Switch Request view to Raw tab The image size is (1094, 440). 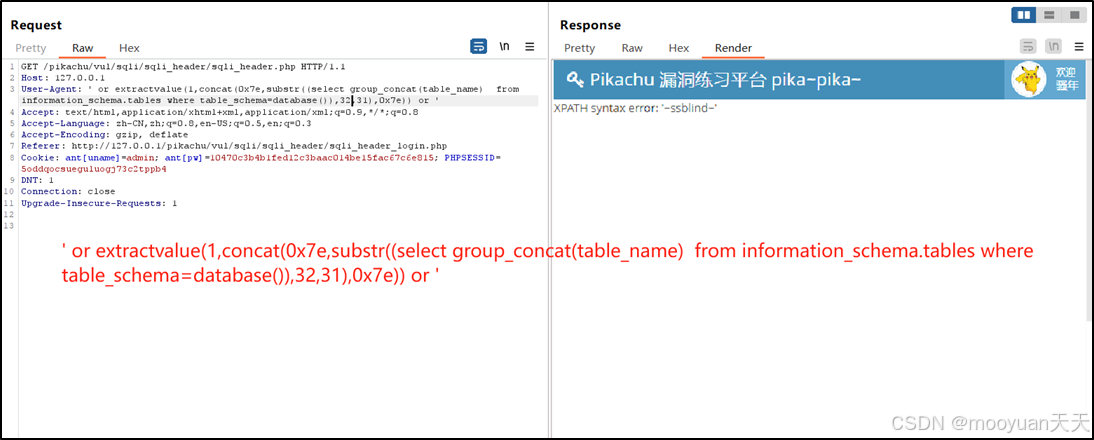(x=82, y=48)
